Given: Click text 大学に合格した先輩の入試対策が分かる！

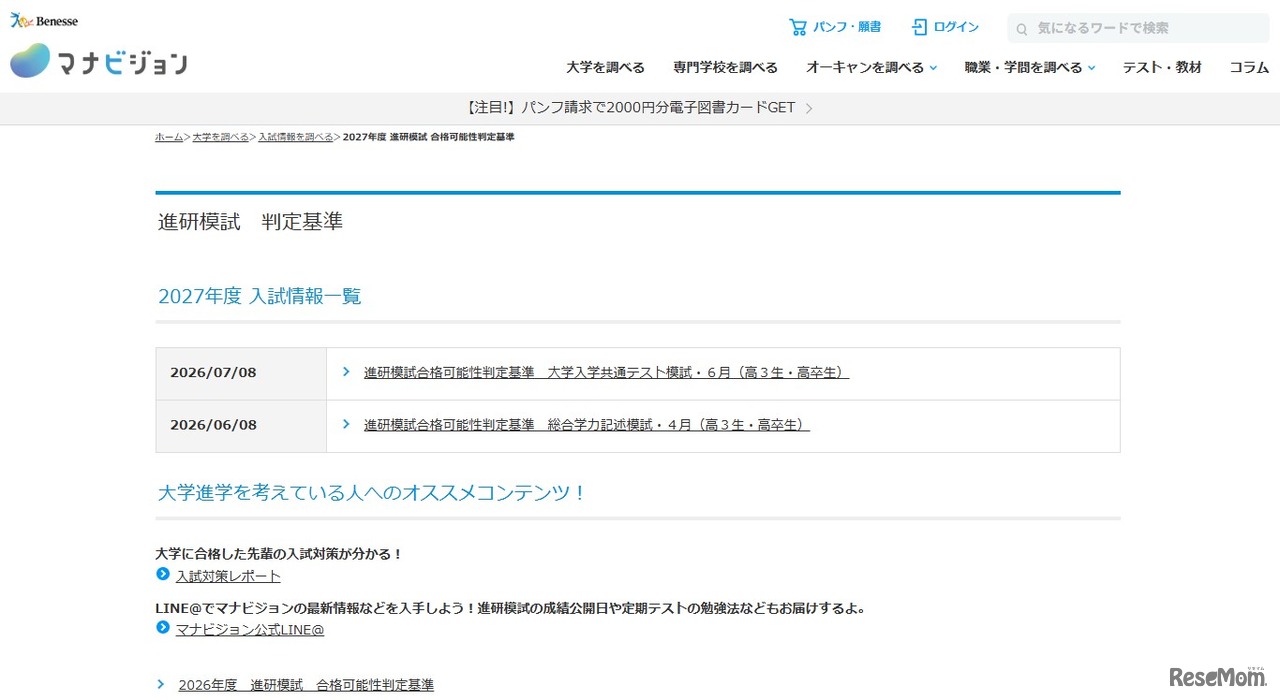Looking at the screenshot, I should (279, 553).
